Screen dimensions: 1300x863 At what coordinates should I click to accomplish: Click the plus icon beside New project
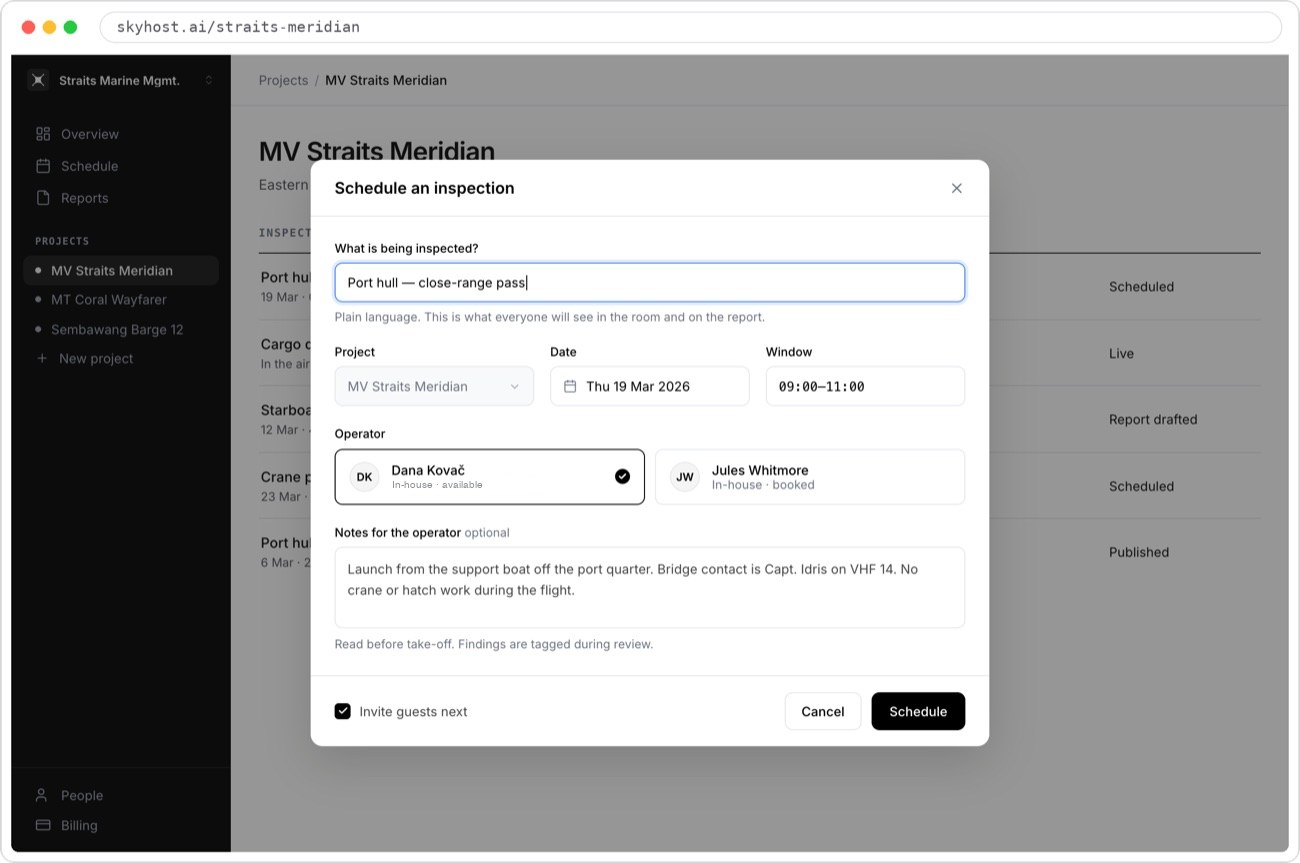point(42,358)
